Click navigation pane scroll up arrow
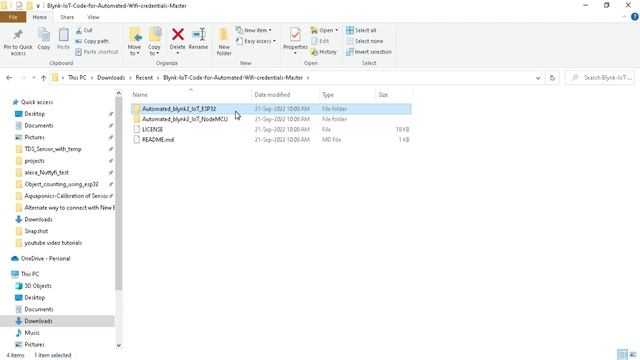The width and height of the screenshot is (640, 360). pyautogui.click(x=119, y=93)
